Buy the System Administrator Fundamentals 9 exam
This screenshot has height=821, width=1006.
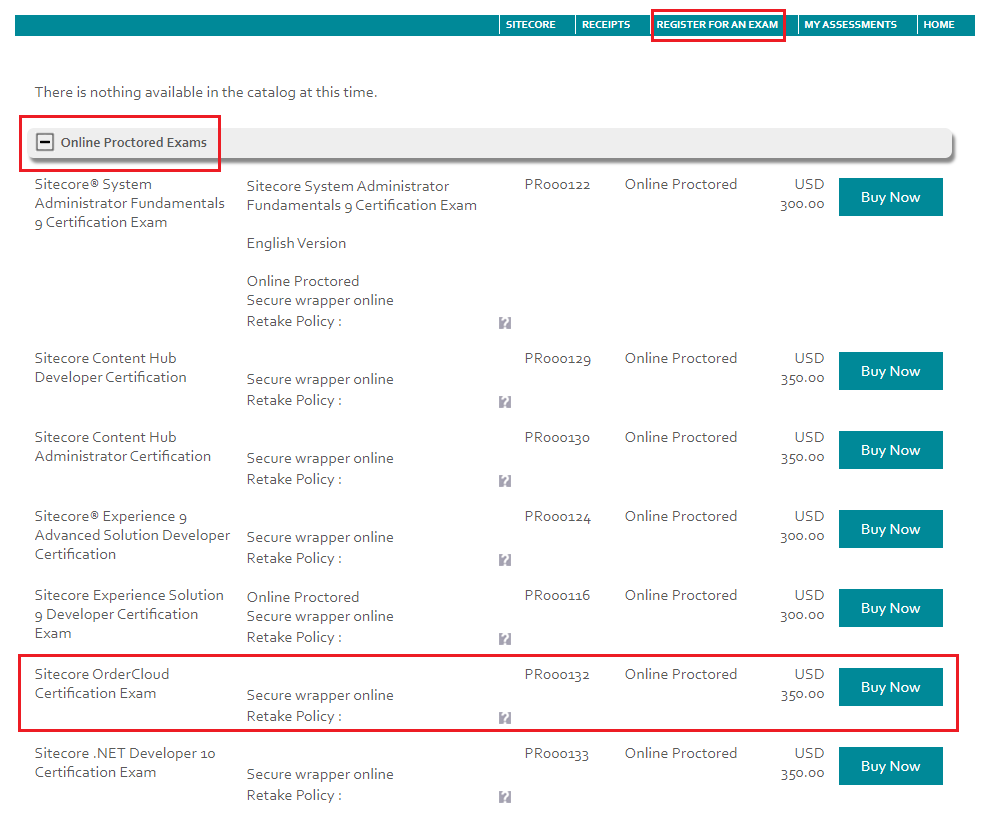891,197
